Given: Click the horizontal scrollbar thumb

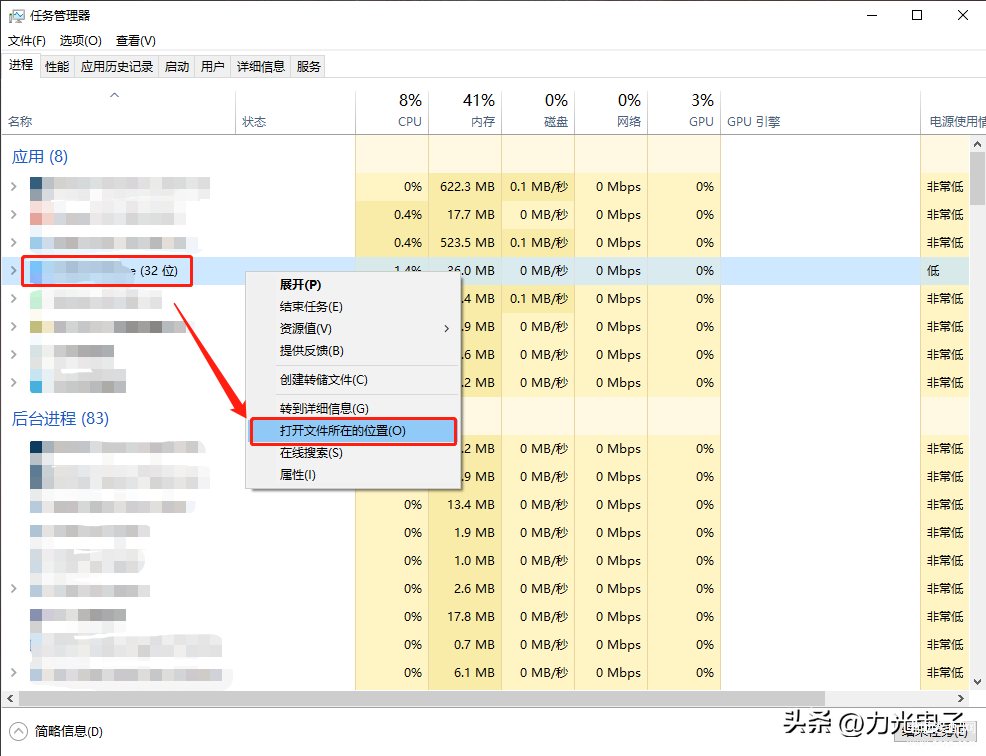Looking at the screenshot, I should [x=421, y=698].
